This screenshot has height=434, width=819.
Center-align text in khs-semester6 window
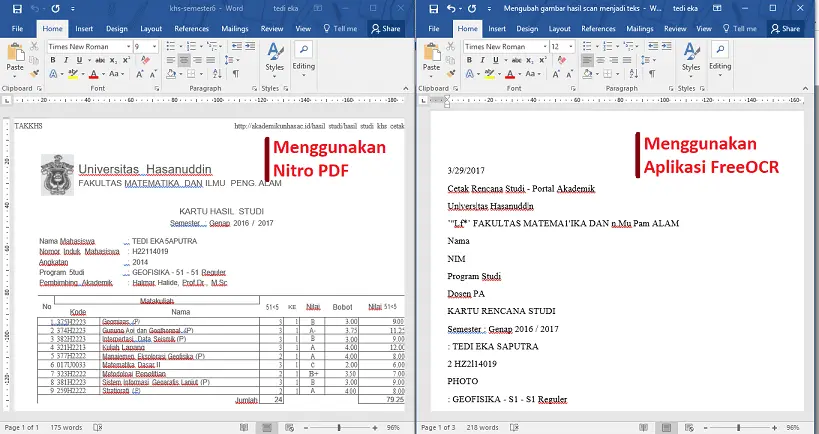[184, 60]
